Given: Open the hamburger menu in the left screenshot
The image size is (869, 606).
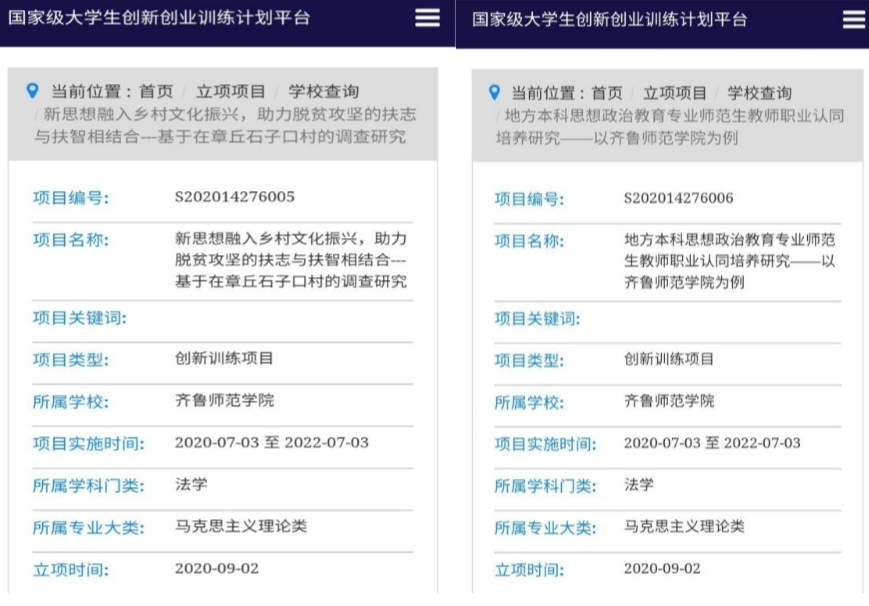Looking at the screenshot, I should pos(427,18).
